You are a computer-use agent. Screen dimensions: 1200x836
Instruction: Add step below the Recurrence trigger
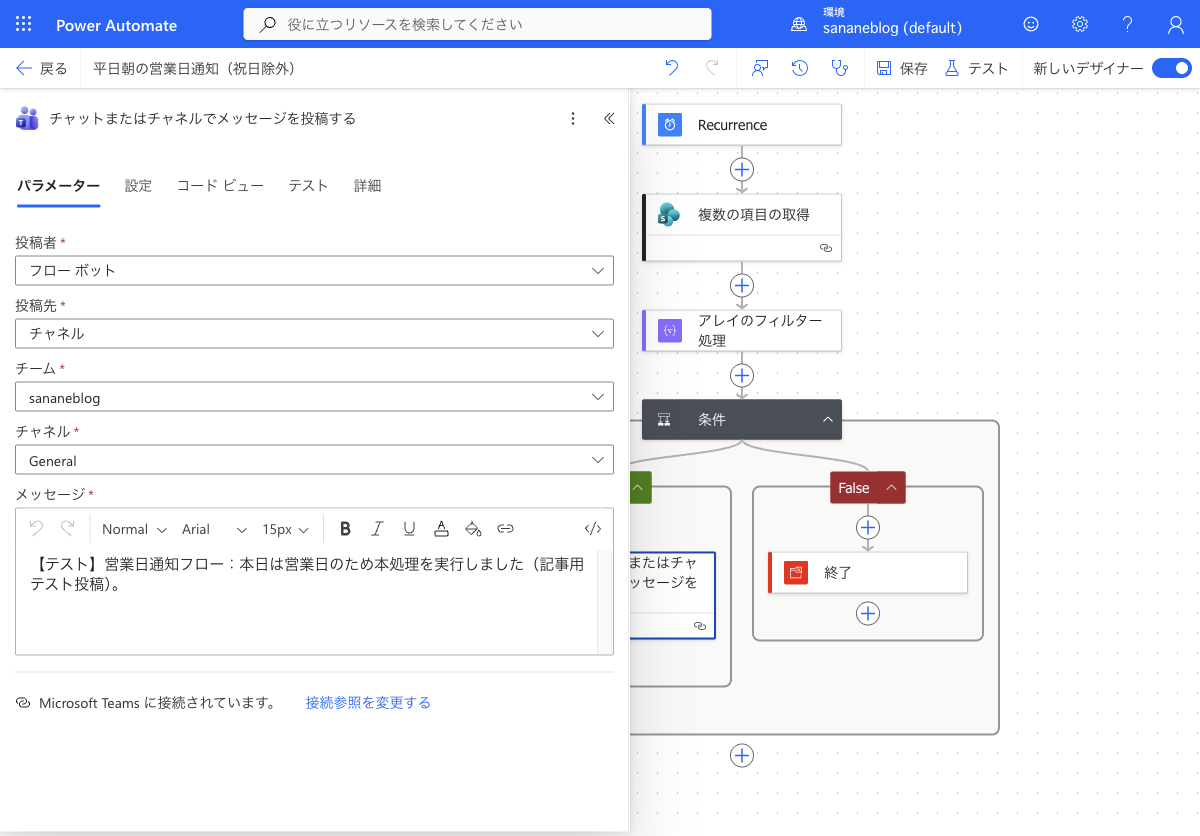coord(741,168)
